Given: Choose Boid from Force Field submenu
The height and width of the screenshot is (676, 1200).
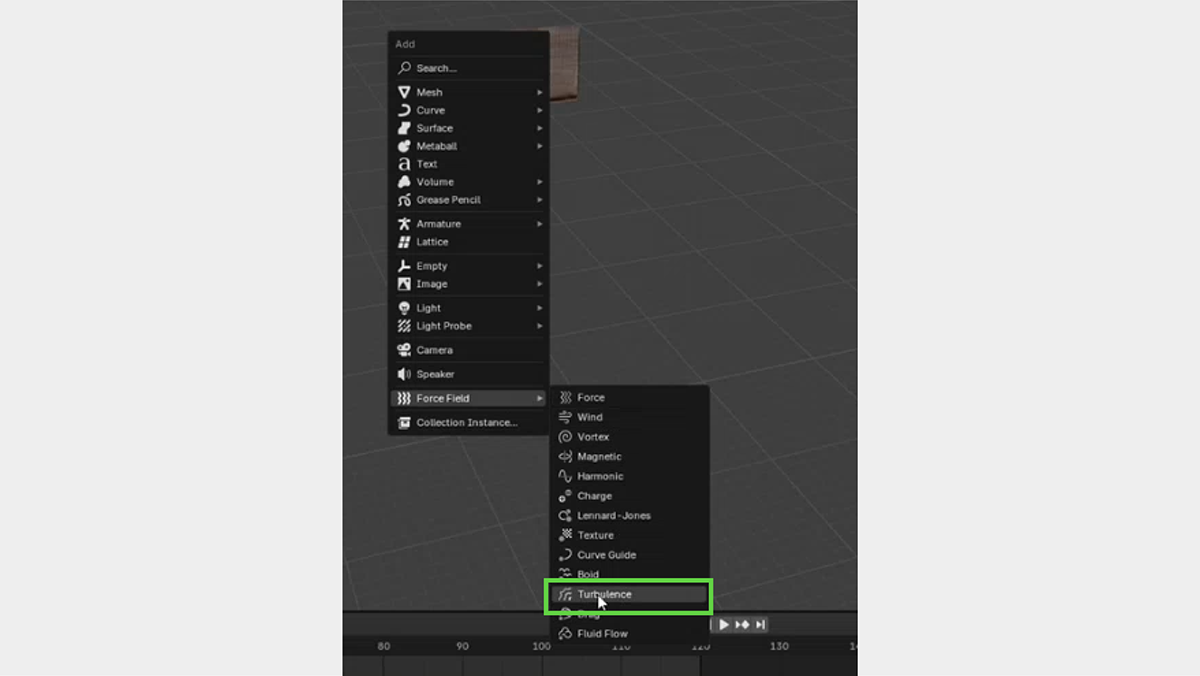Looking at the screenshot, I should tap(630, 573).
